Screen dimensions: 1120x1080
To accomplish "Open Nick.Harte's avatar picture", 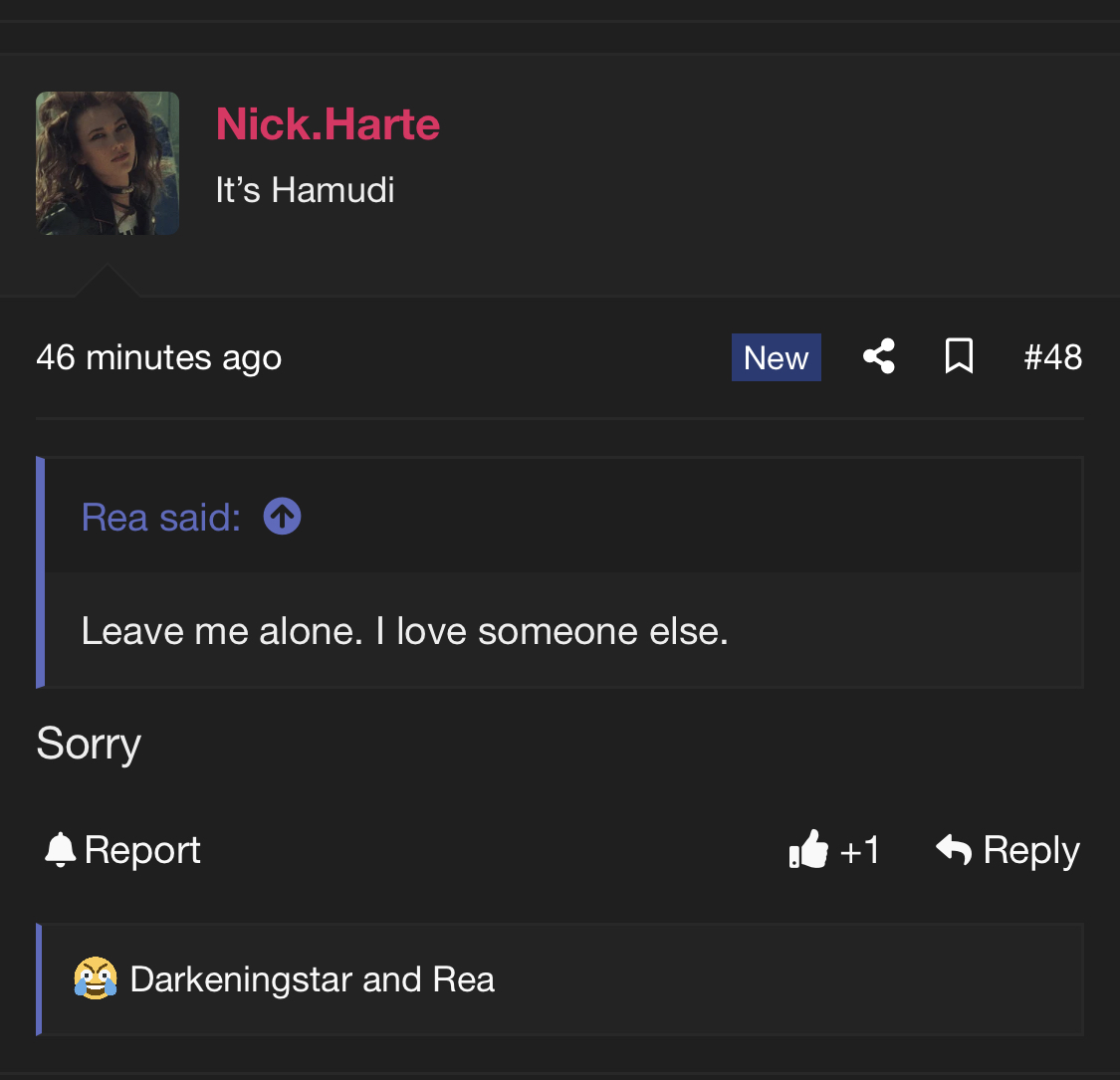I will coord(108,163).
